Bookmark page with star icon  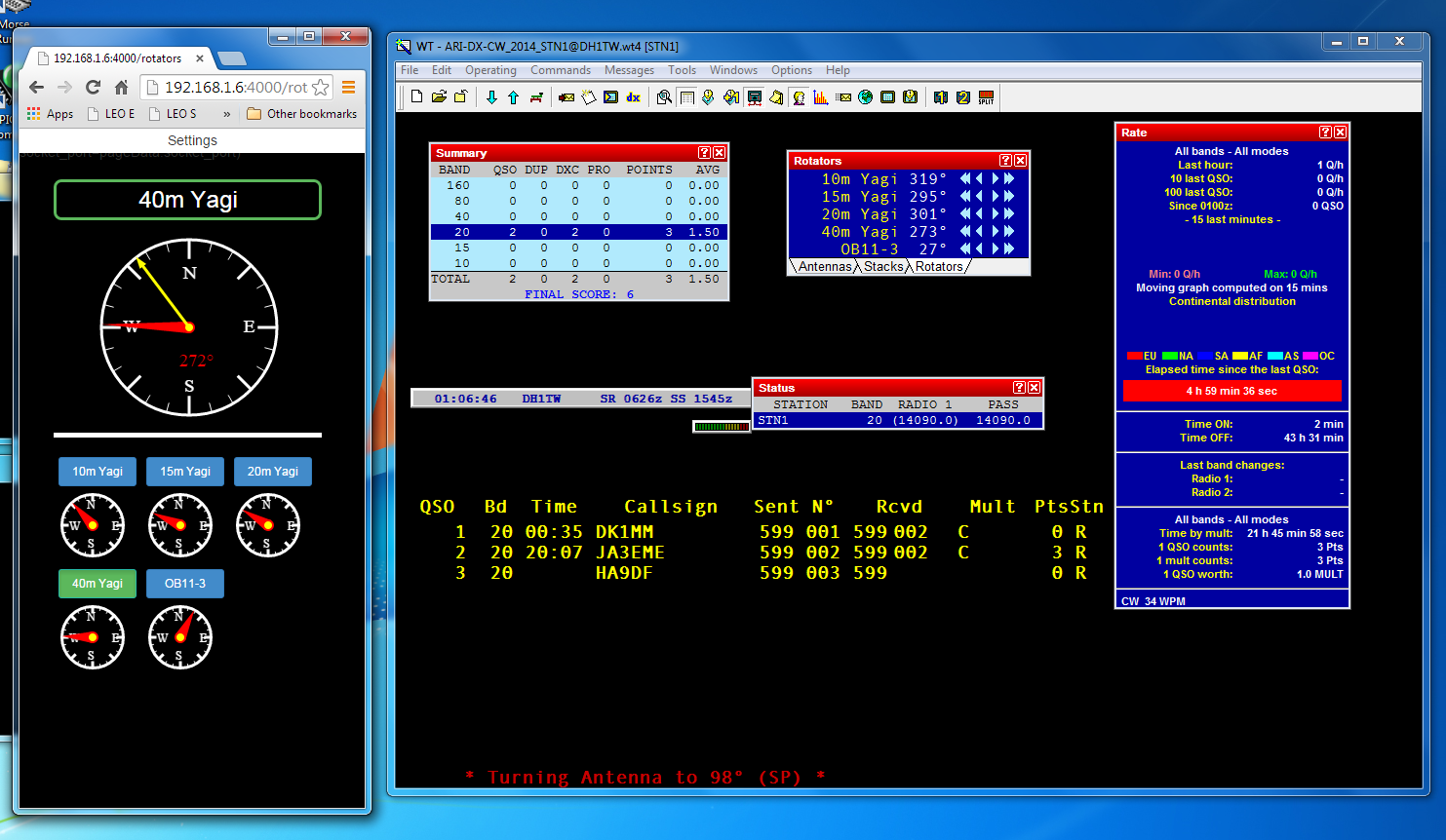[x=320, y=87]
